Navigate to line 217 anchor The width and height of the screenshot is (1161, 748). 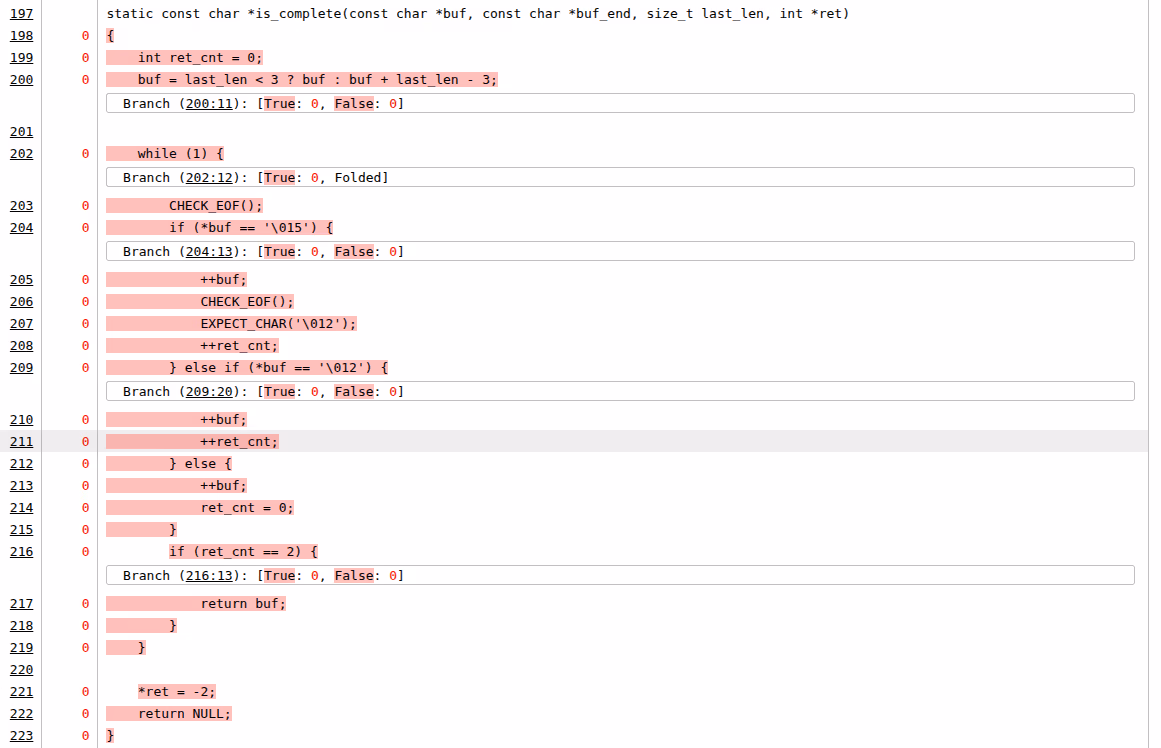click(21, 604)
